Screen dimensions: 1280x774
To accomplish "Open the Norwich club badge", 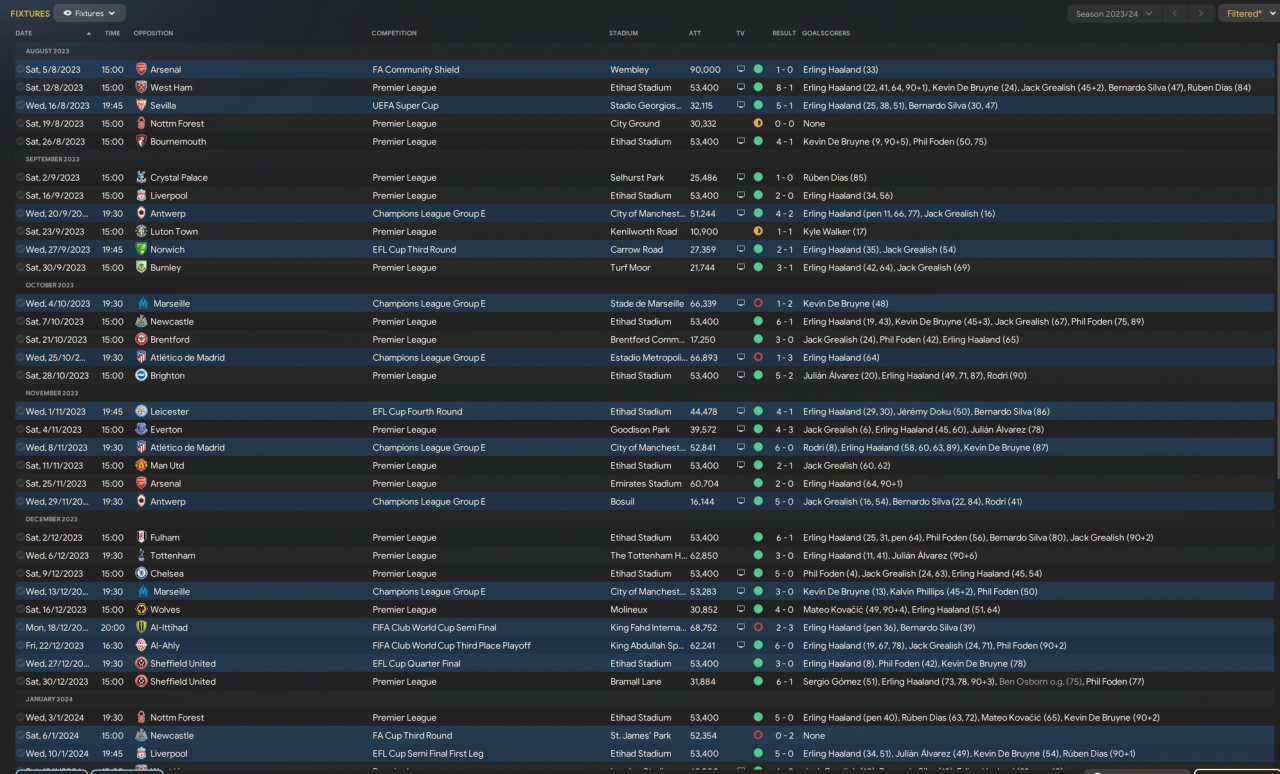I will [141, 250].
